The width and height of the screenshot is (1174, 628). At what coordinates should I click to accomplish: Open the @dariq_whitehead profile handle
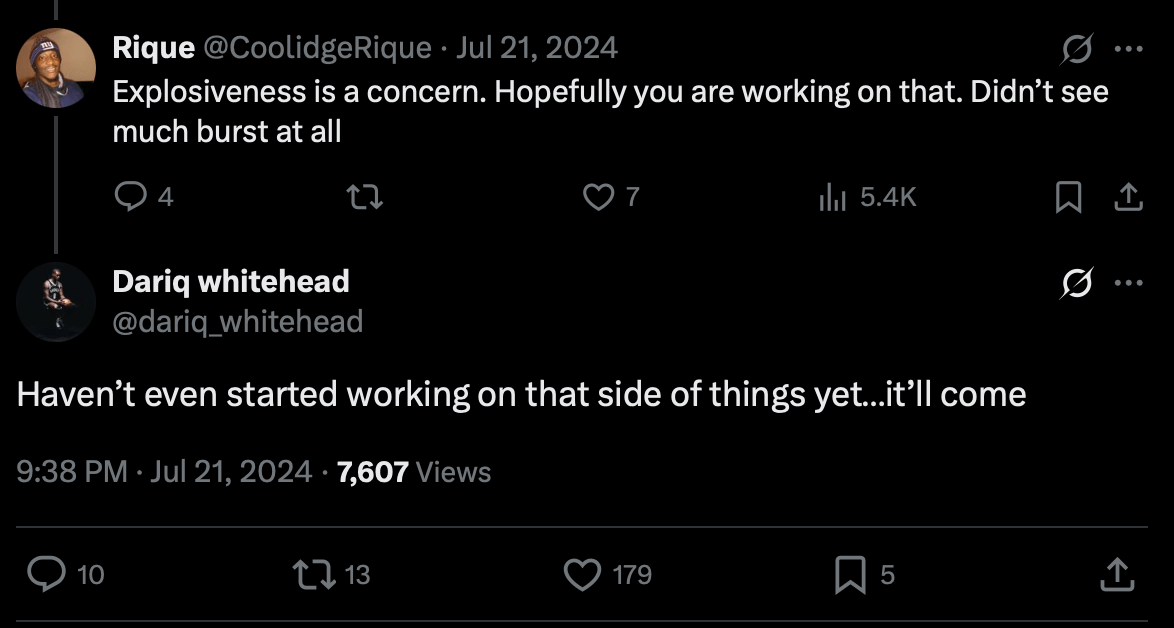pyautogui.click(x=237, y=321)
